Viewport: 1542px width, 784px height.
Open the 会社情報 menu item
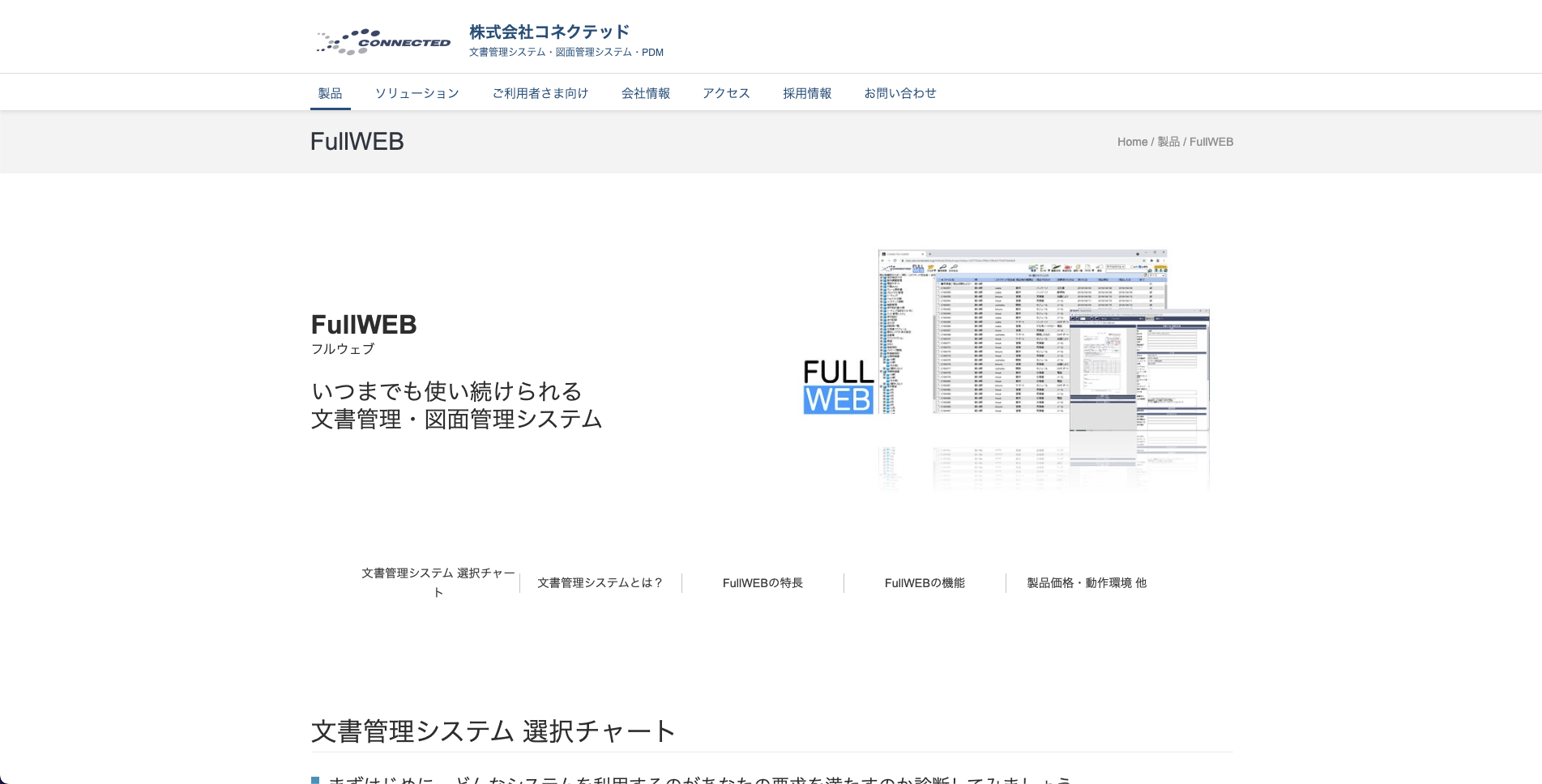pos(645,93)
